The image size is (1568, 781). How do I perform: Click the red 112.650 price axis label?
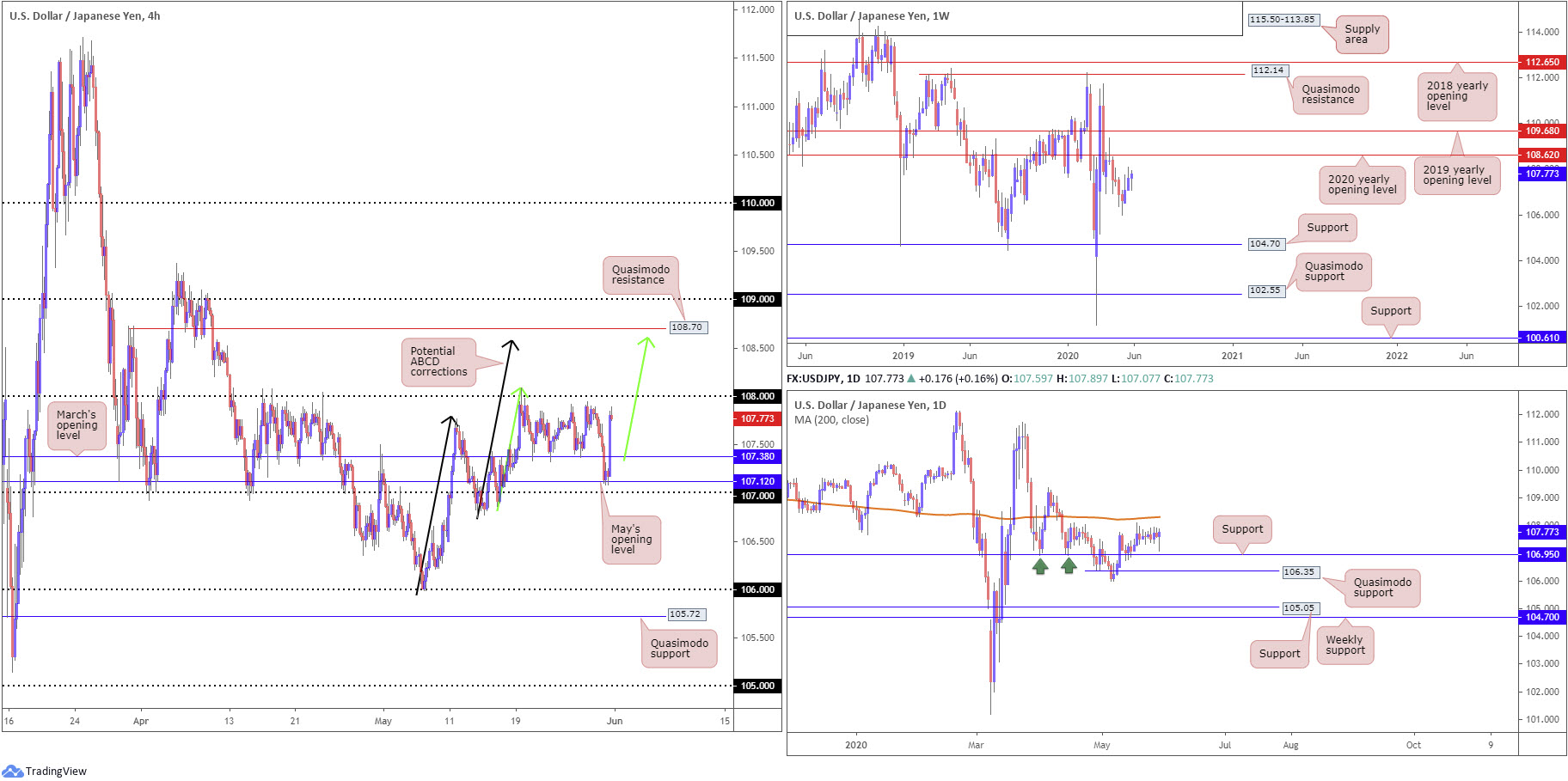click(x=1542, y=62)
